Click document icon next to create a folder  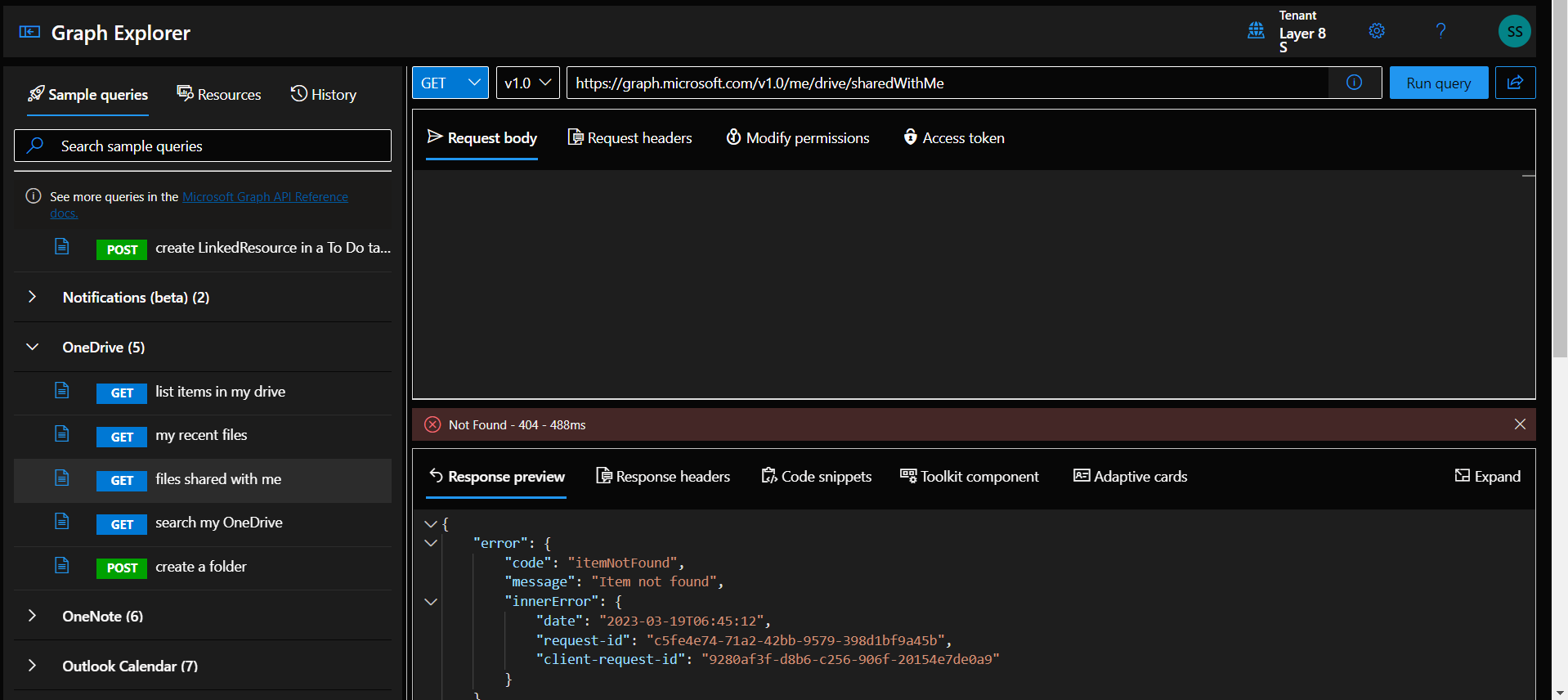tap(62, 565)
